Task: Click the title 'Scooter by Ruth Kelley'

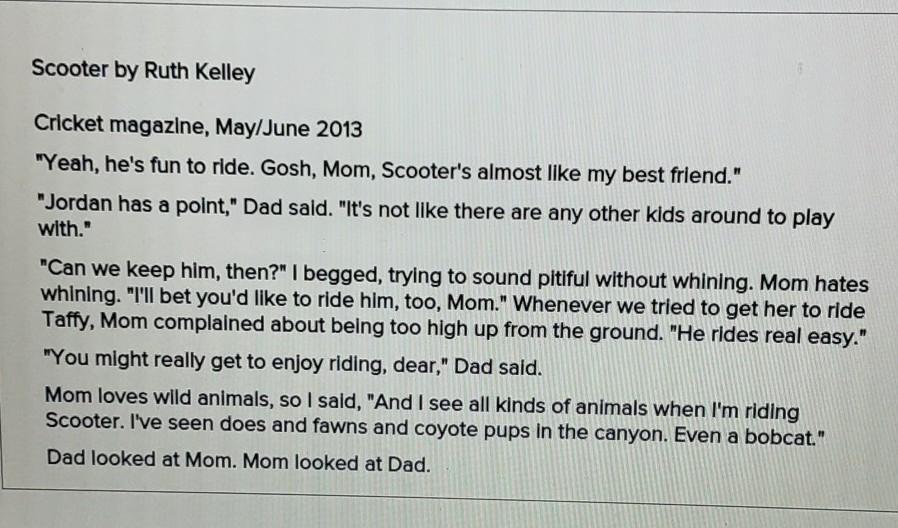Action: click(143, 70)
